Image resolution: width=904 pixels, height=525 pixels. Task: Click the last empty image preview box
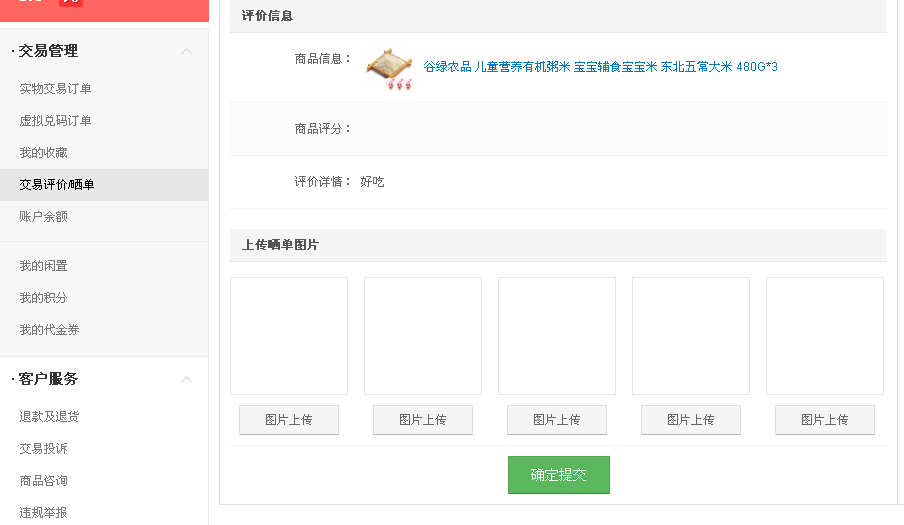tap(824, 336)
